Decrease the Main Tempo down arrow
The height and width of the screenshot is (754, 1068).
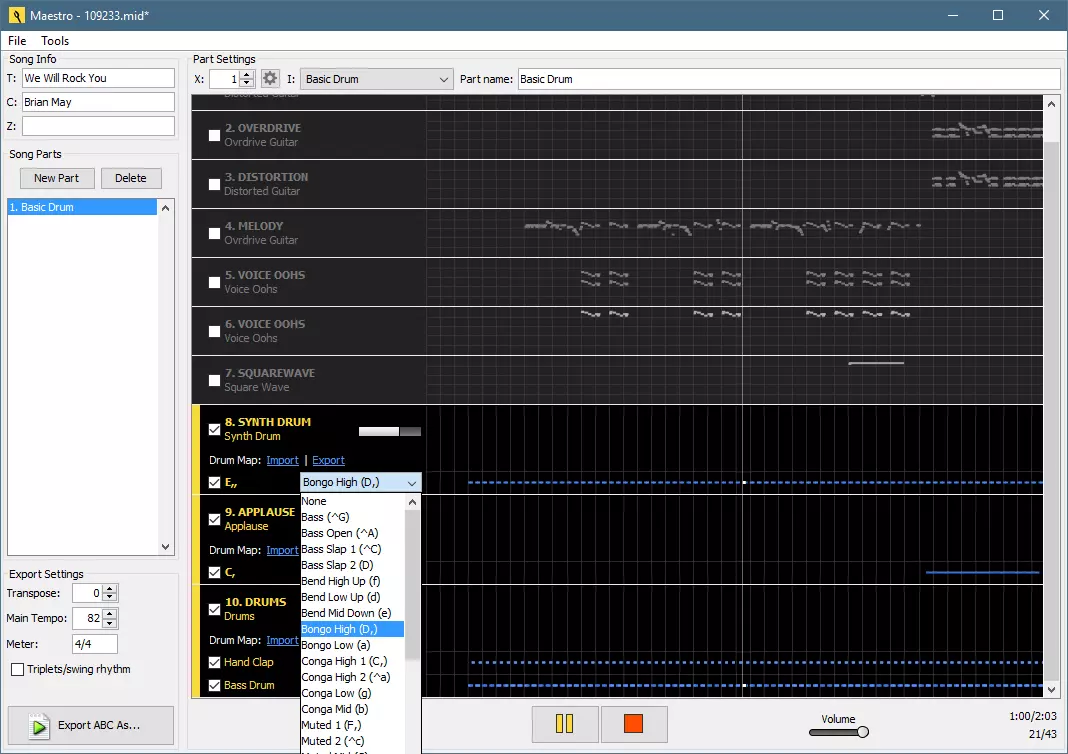coord(110,623)
